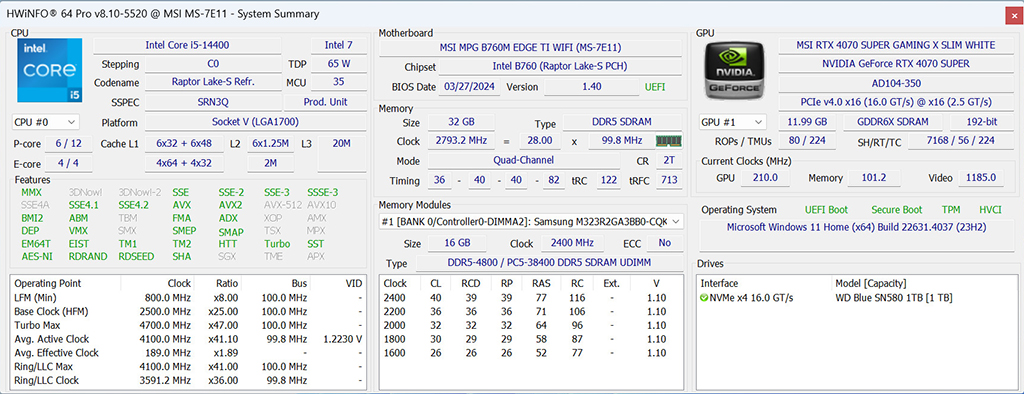Screen dimensions: 1024x394
Task: Click the green NVMe drive status checkmark
Action: [x=704, y=298]
